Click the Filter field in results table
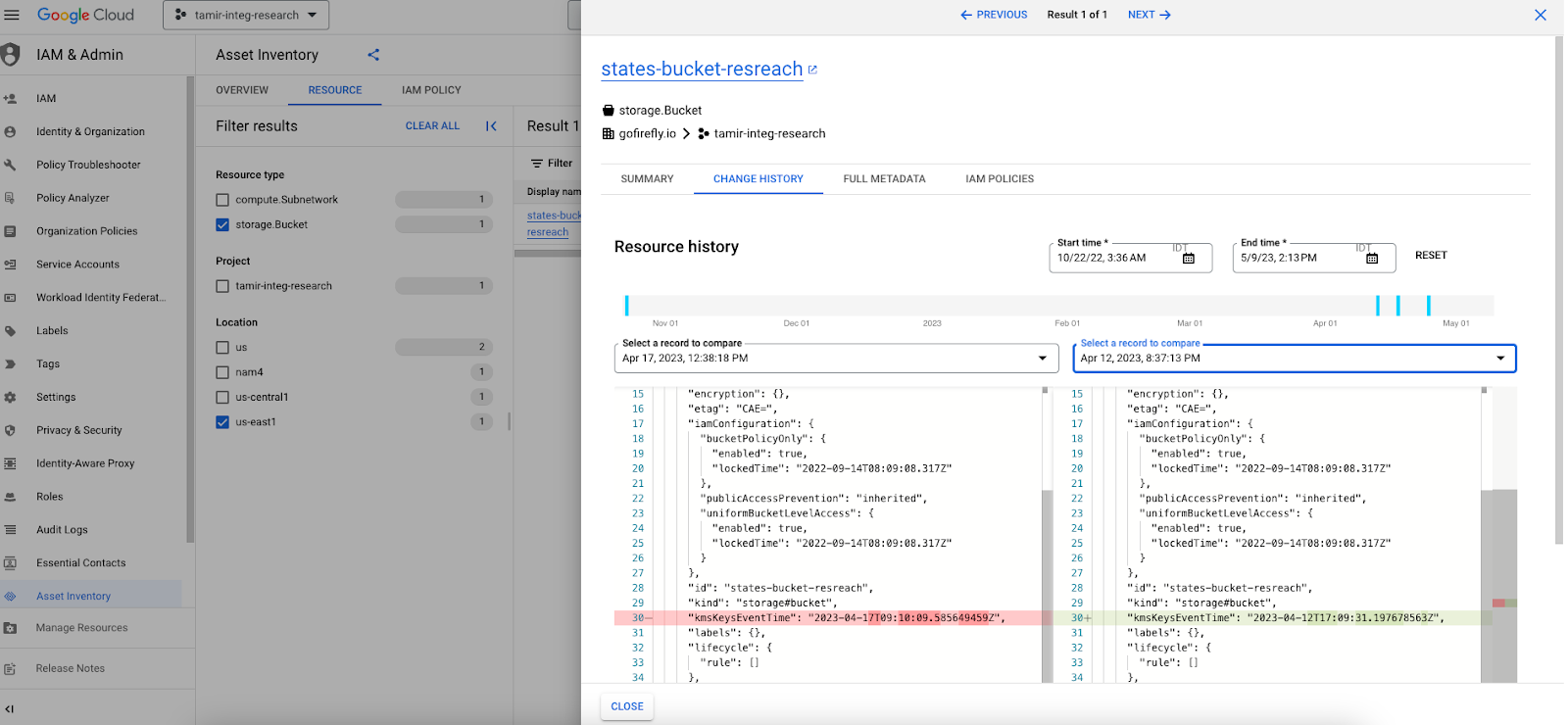1568x725 pixels. [x=552, y=164]
